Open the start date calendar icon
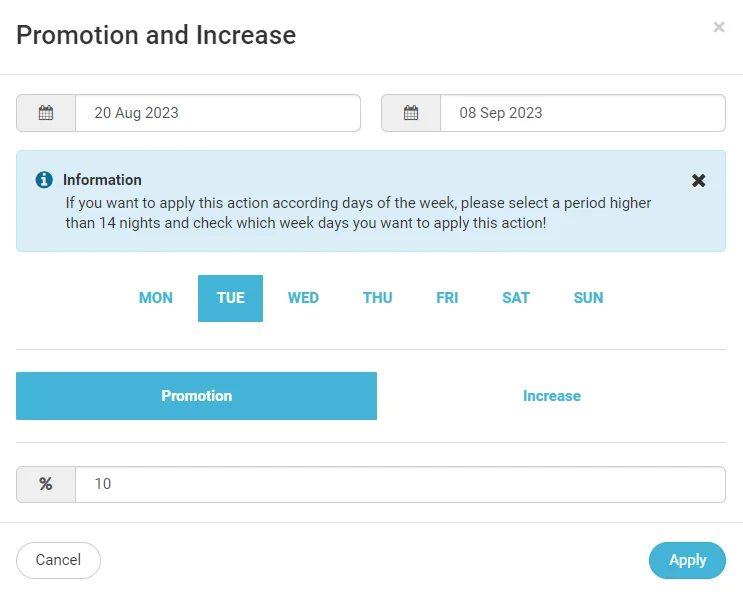The width and height of the screenshot is (743, 594). tap(46, 113)
